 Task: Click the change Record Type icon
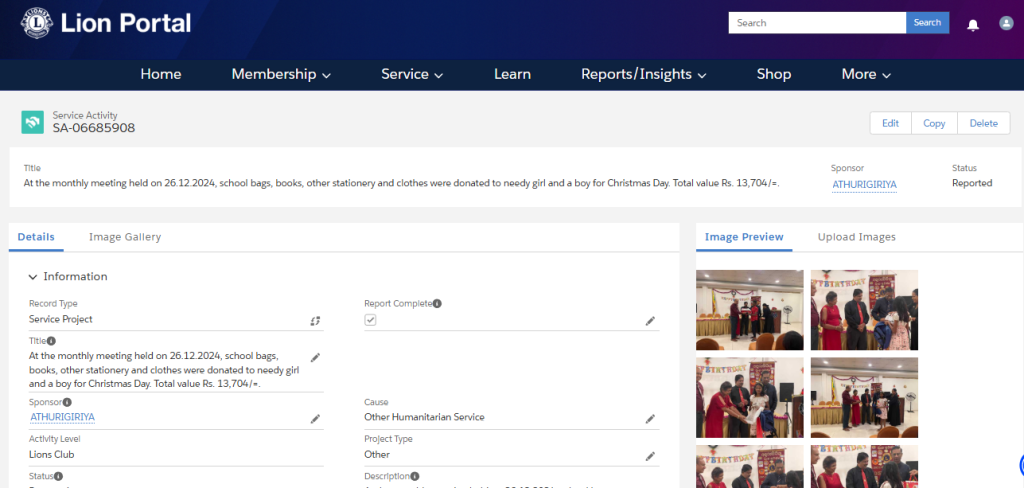pyautogui.click(x=315, y=321)
